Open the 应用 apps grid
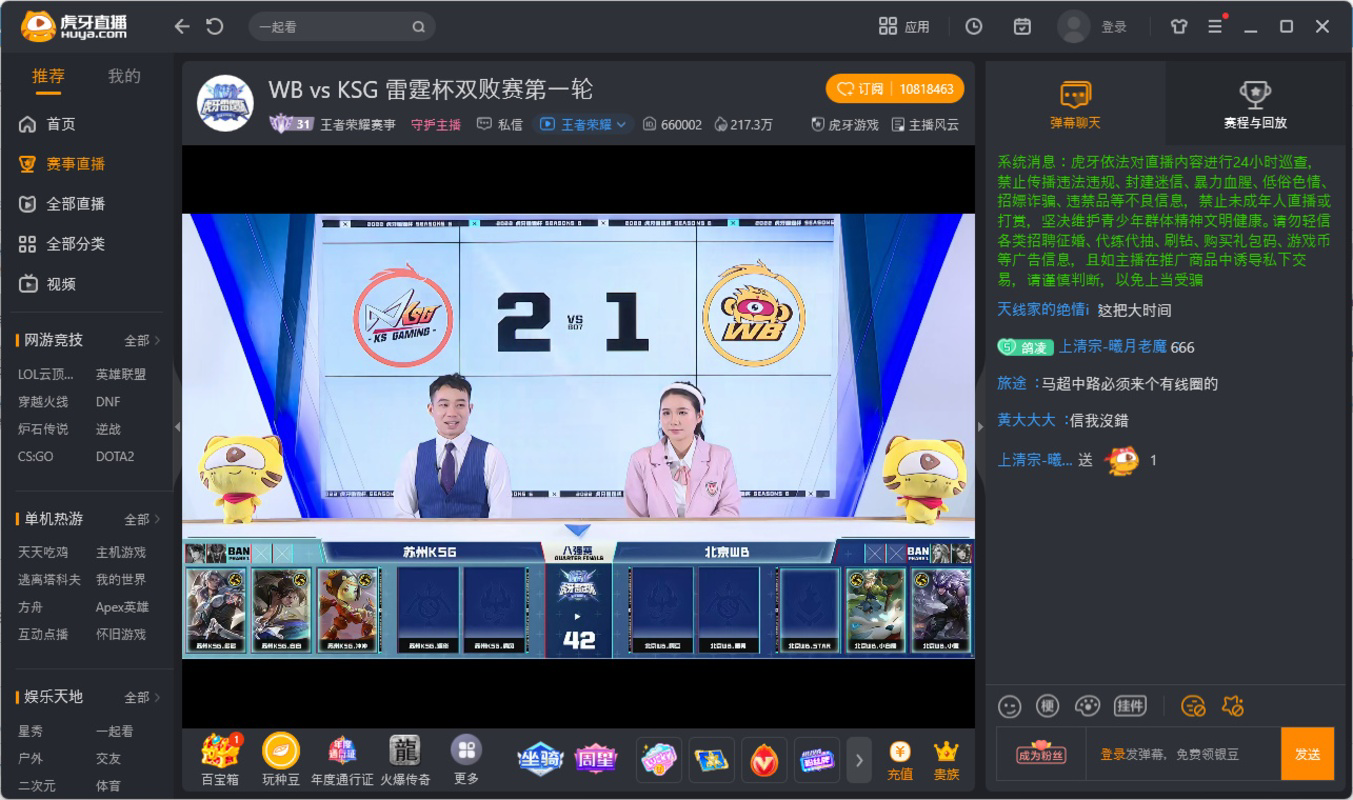1353x800 pixels. (904, 27)
